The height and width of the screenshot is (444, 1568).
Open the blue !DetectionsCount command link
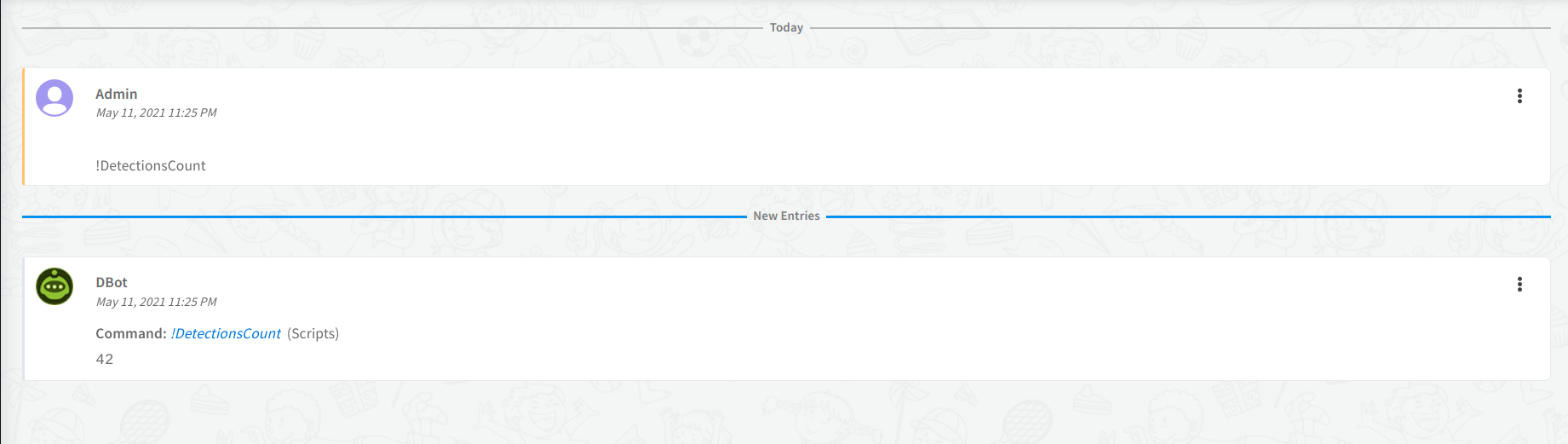(226, 334)
